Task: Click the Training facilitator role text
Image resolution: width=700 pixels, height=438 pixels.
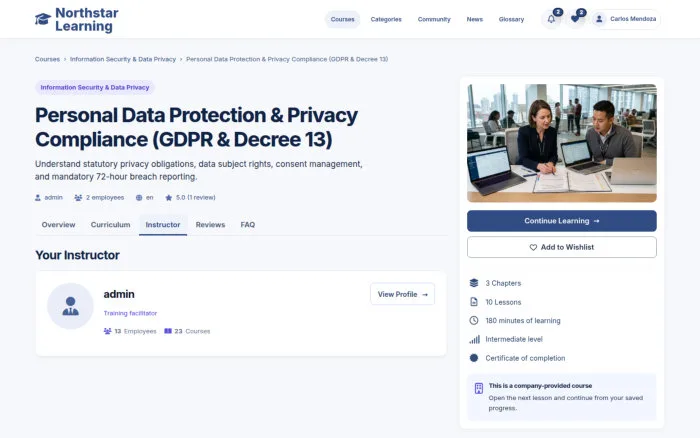Action: (x=130, y=313)
